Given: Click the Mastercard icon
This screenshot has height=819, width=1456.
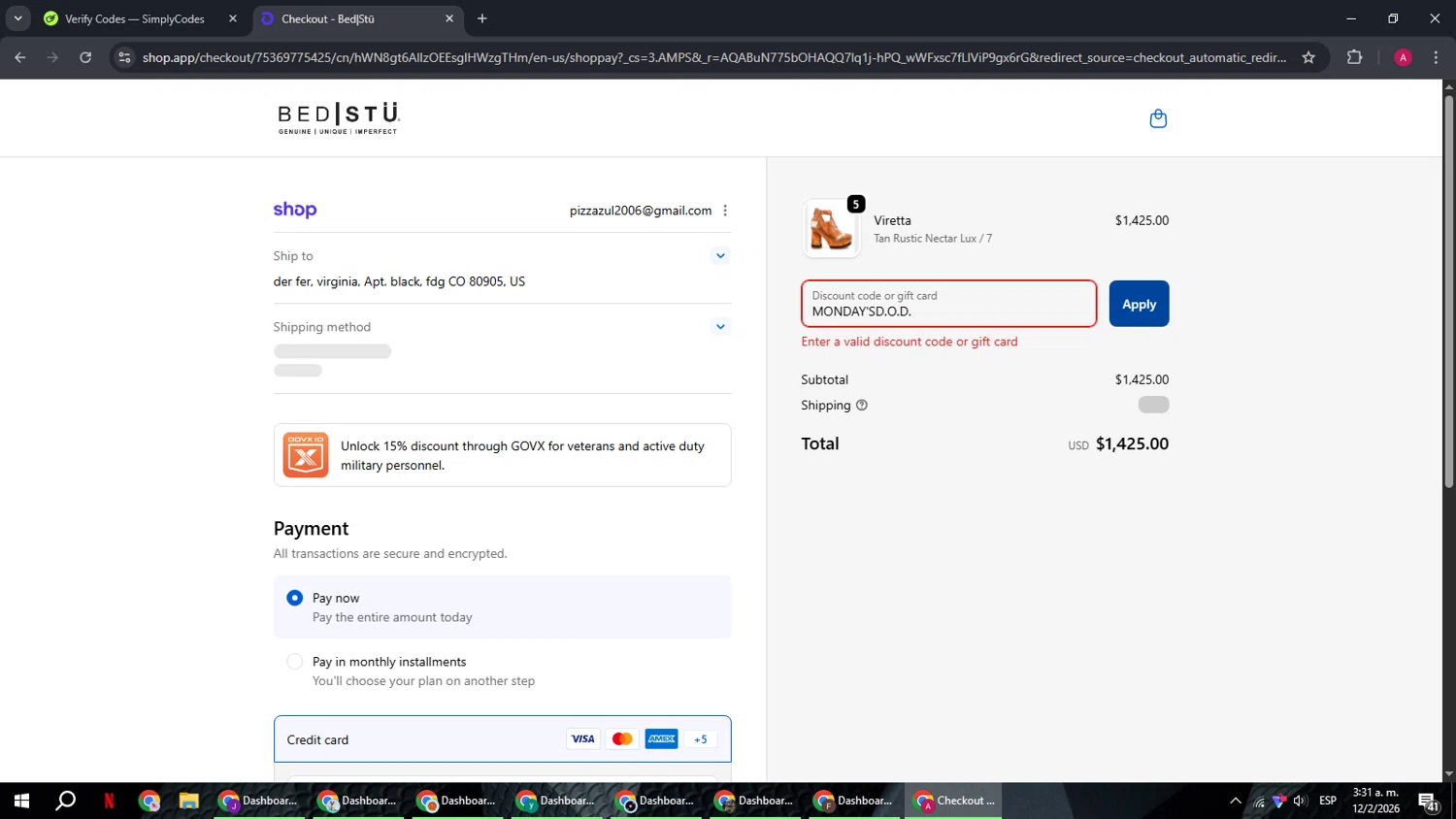Looking at the screenshot, I should point(622,739).
